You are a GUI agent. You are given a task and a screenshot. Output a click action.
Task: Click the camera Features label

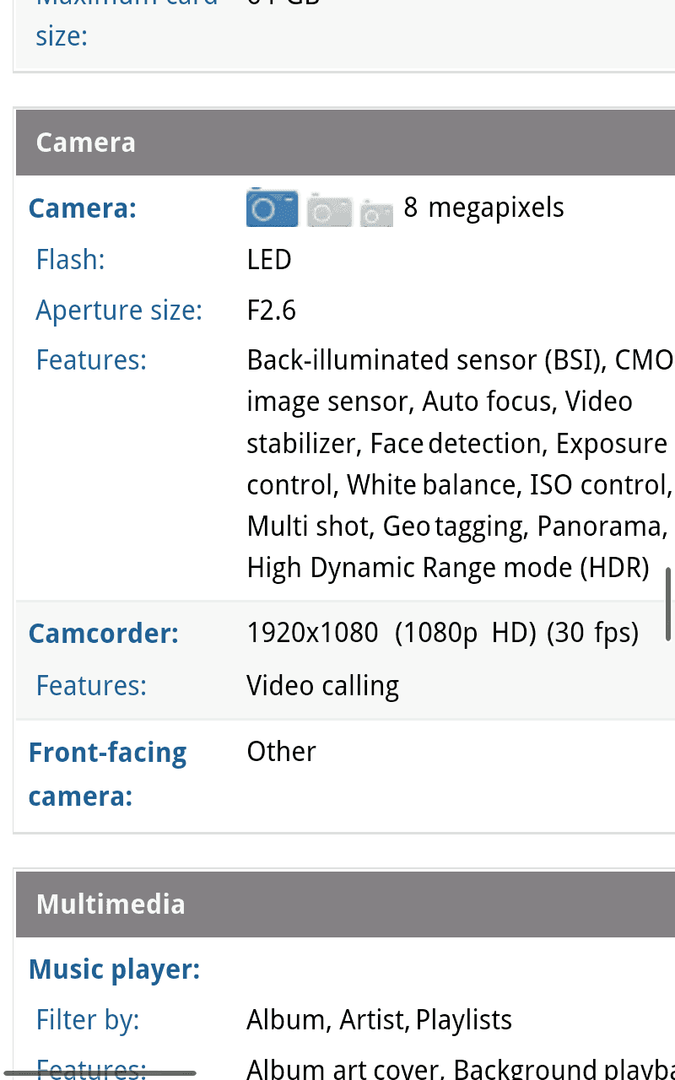(91, 360)
